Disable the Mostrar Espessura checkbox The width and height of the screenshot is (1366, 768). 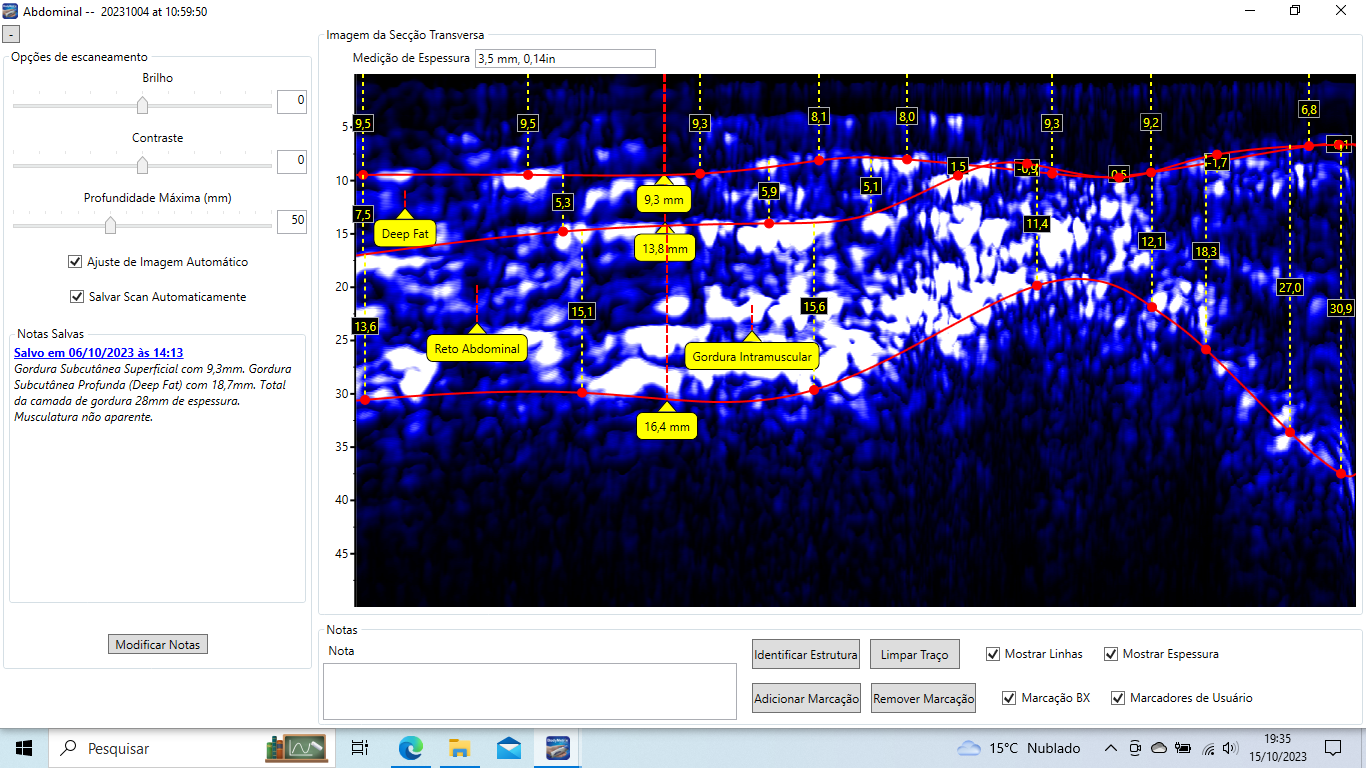coord(1111,654)
